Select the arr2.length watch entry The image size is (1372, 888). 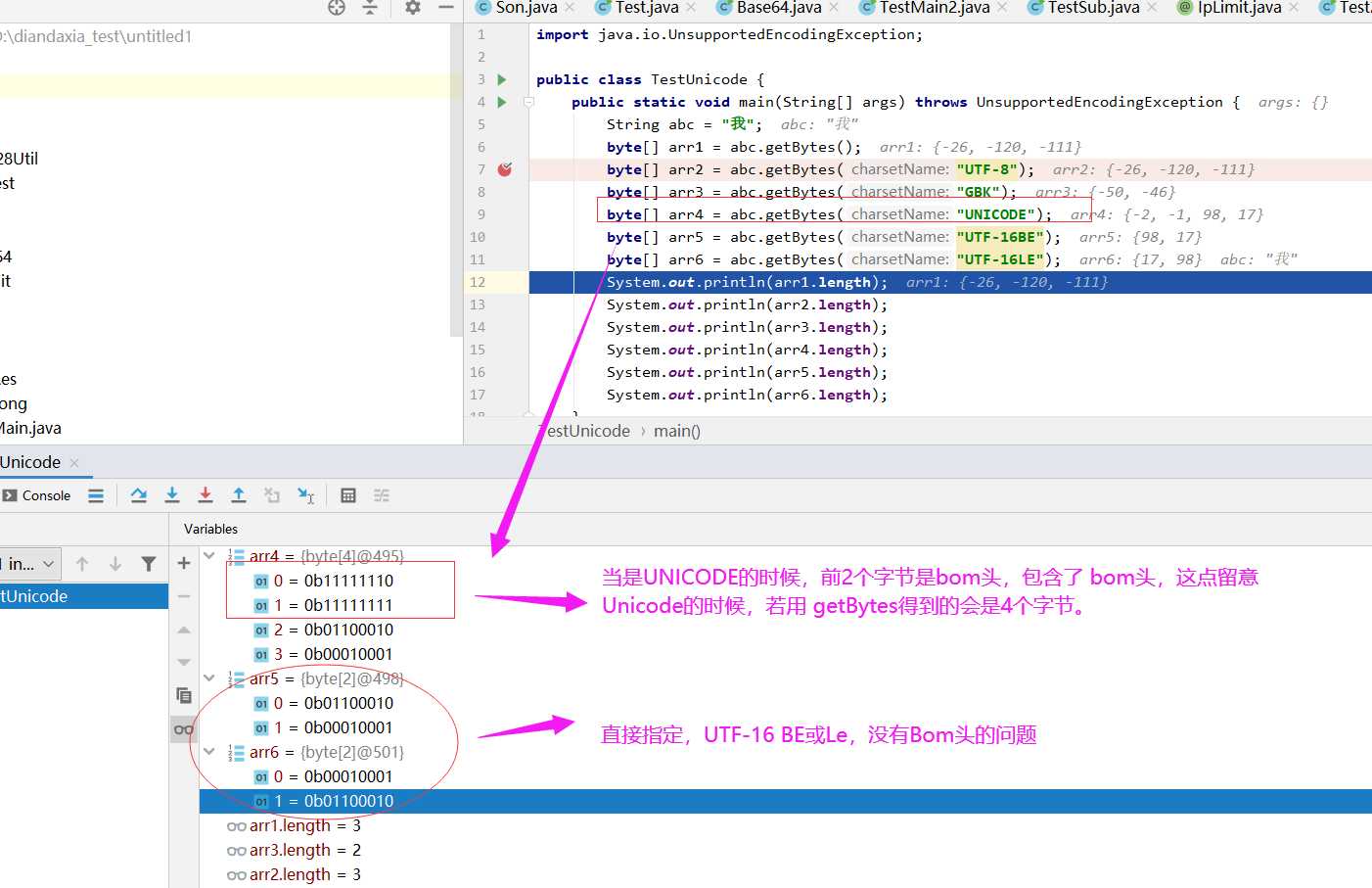(294, 874)
